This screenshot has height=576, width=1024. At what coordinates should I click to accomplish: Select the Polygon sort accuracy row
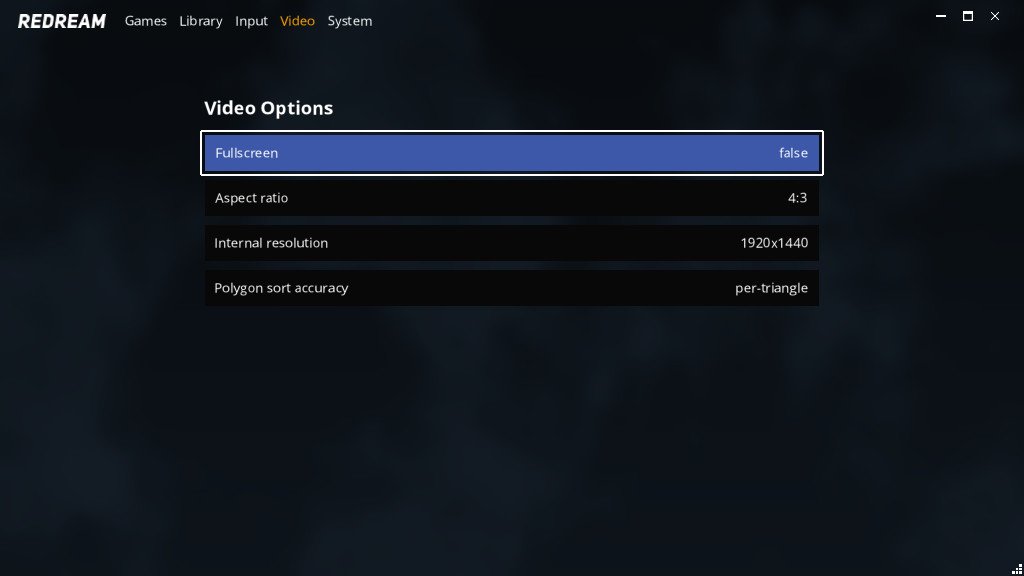coord(511,288)
